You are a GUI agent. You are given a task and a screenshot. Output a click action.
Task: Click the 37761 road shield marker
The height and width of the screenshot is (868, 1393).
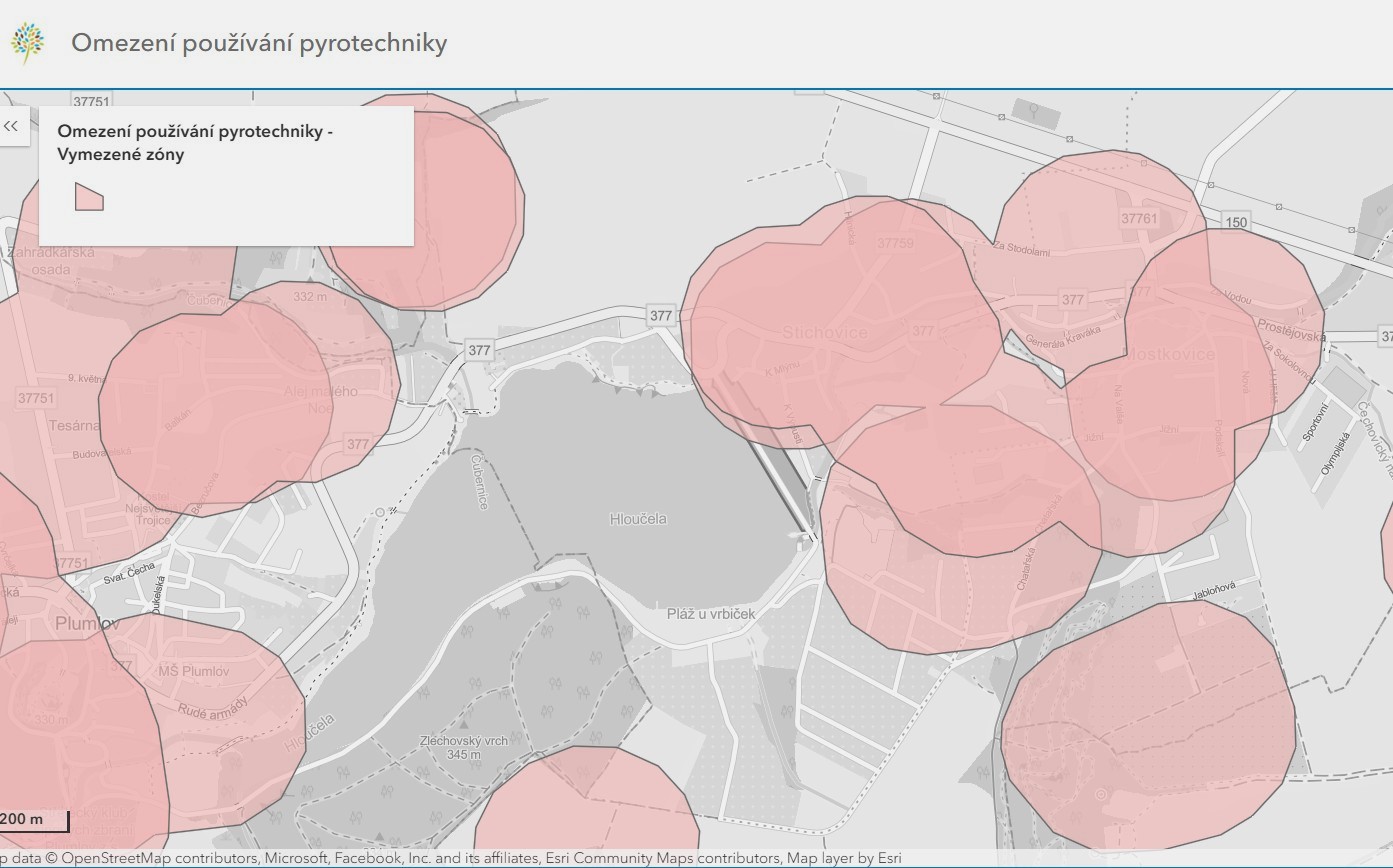[1139, 218]
